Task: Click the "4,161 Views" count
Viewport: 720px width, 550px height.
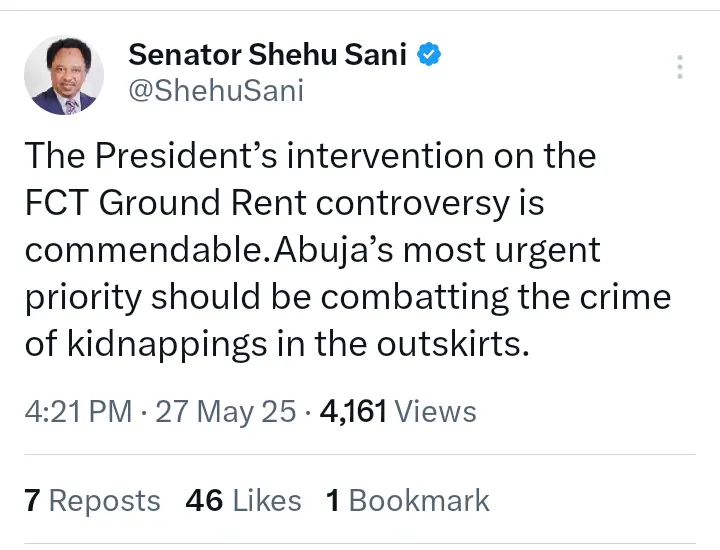Action: coord(397,411)
